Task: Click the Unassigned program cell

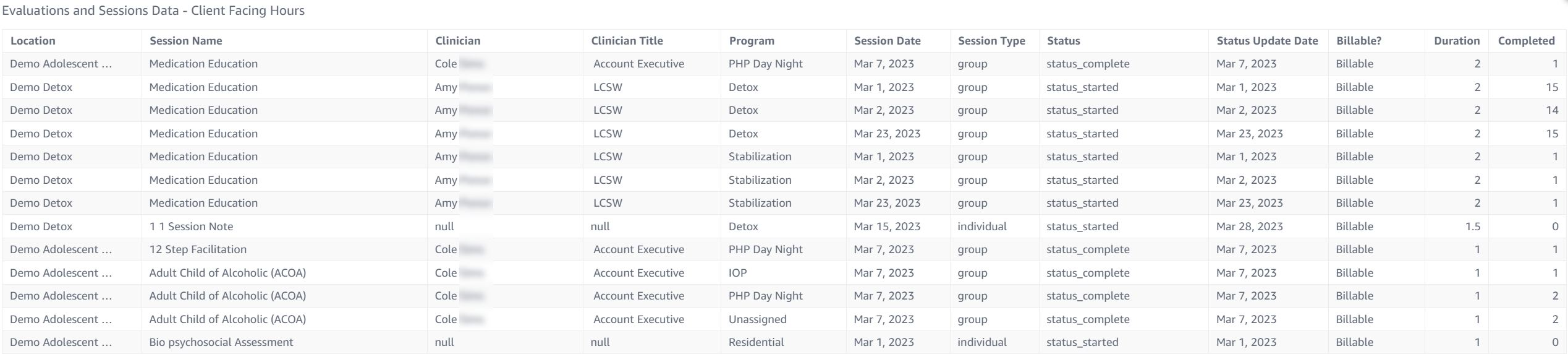Action: 757,319
